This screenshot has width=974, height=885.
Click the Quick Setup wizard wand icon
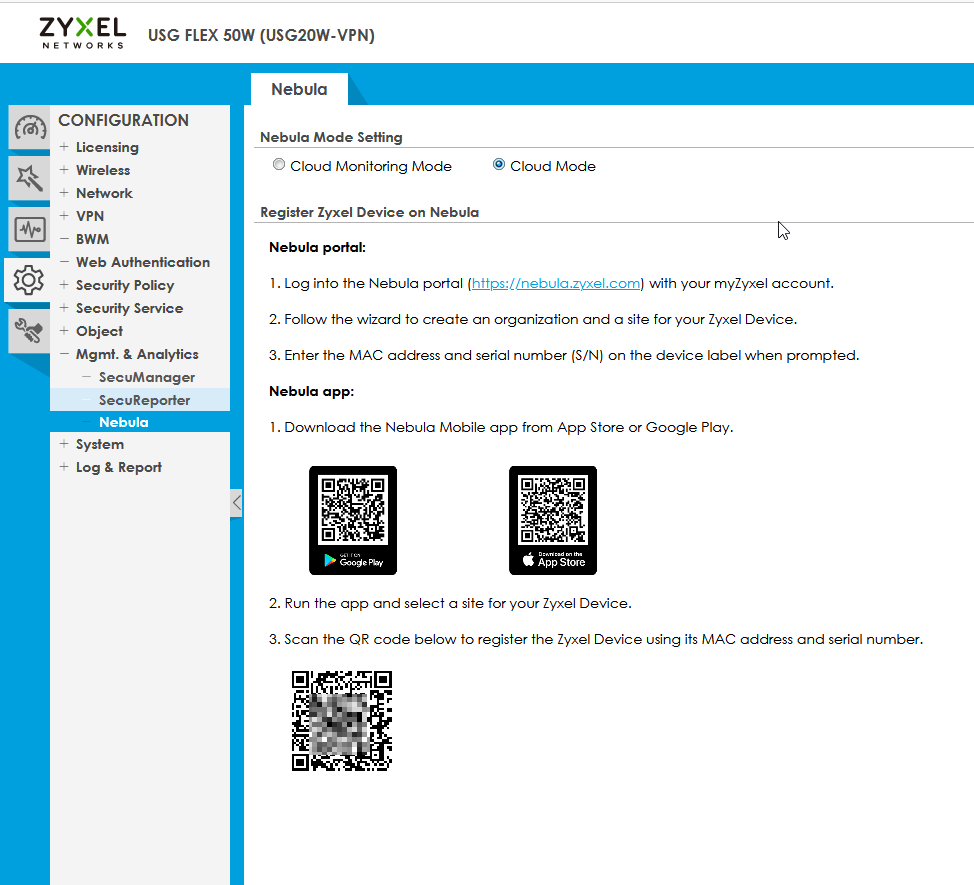coord(29,180)
